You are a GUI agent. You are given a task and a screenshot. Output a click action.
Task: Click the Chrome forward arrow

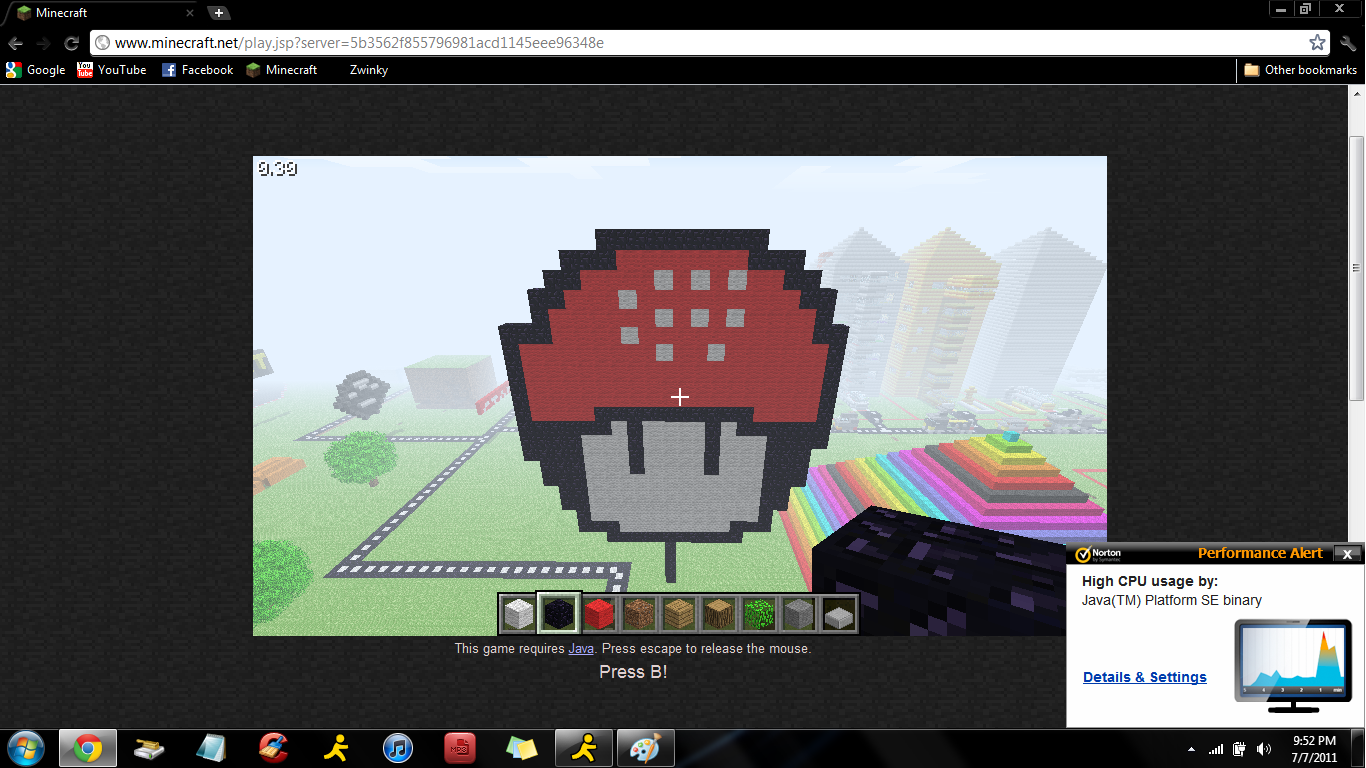pos(43,43)
